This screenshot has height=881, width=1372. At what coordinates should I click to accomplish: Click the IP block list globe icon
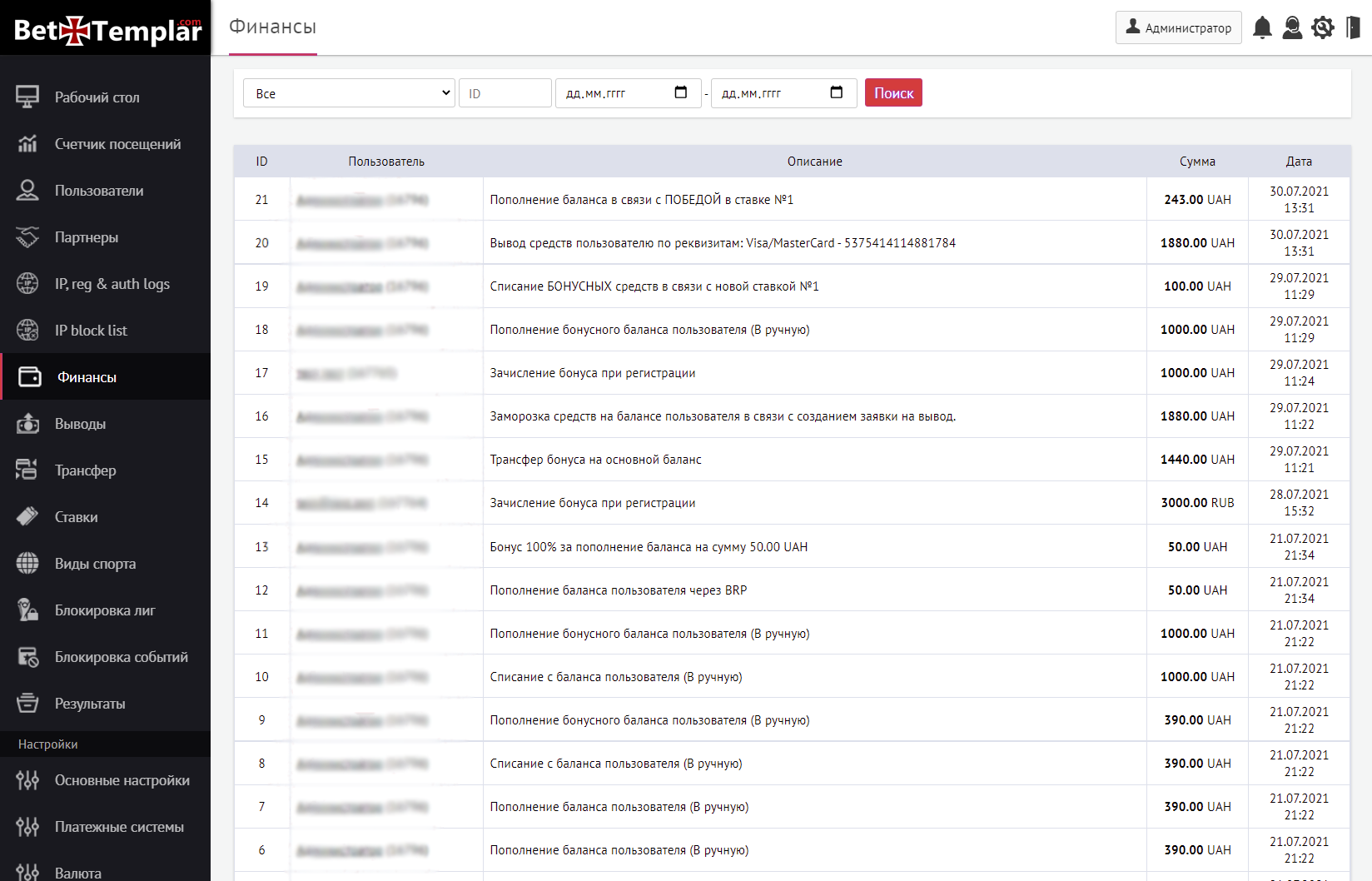(x=27, y=331)
